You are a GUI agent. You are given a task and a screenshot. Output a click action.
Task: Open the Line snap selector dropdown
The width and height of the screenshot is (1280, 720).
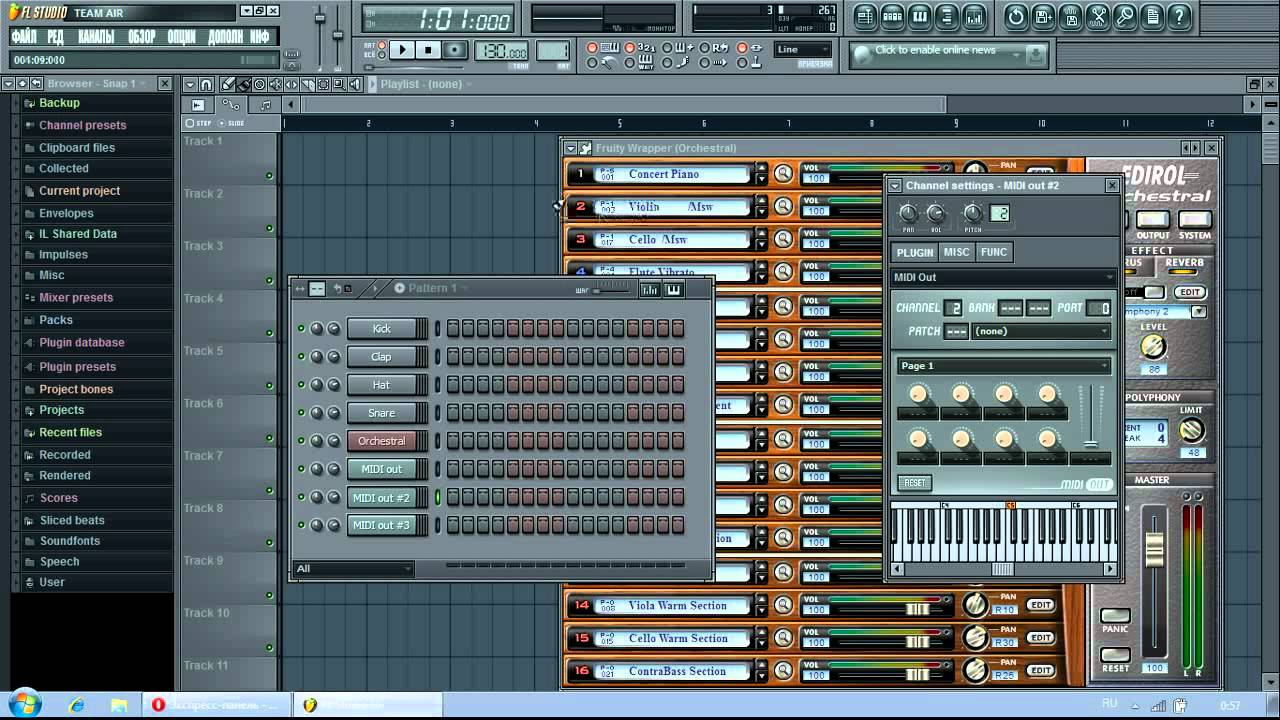pyautogui.click(x=802, y=50)
